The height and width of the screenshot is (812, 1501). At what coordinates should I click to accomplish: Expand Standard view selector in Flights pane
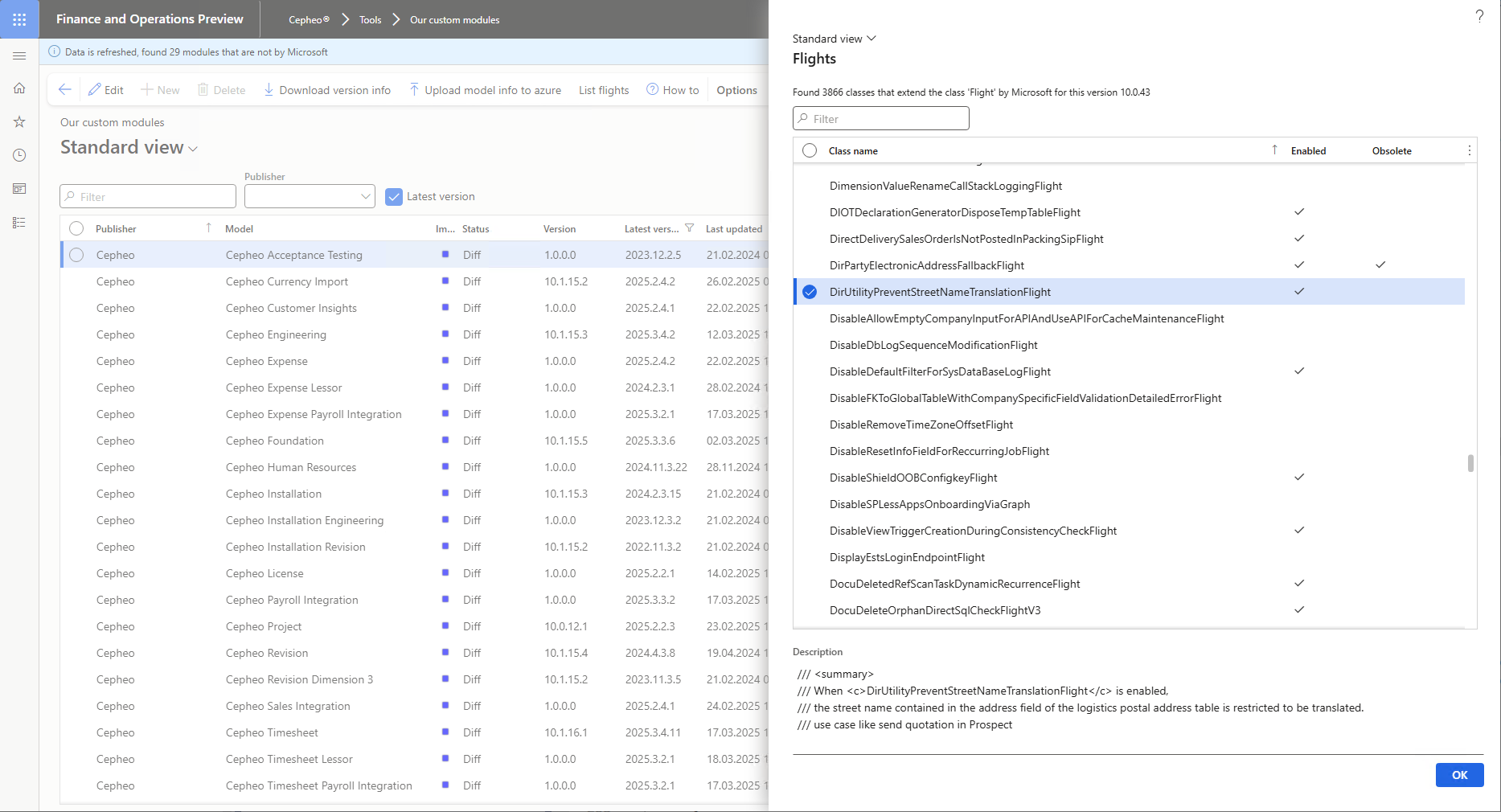(834, 39)
